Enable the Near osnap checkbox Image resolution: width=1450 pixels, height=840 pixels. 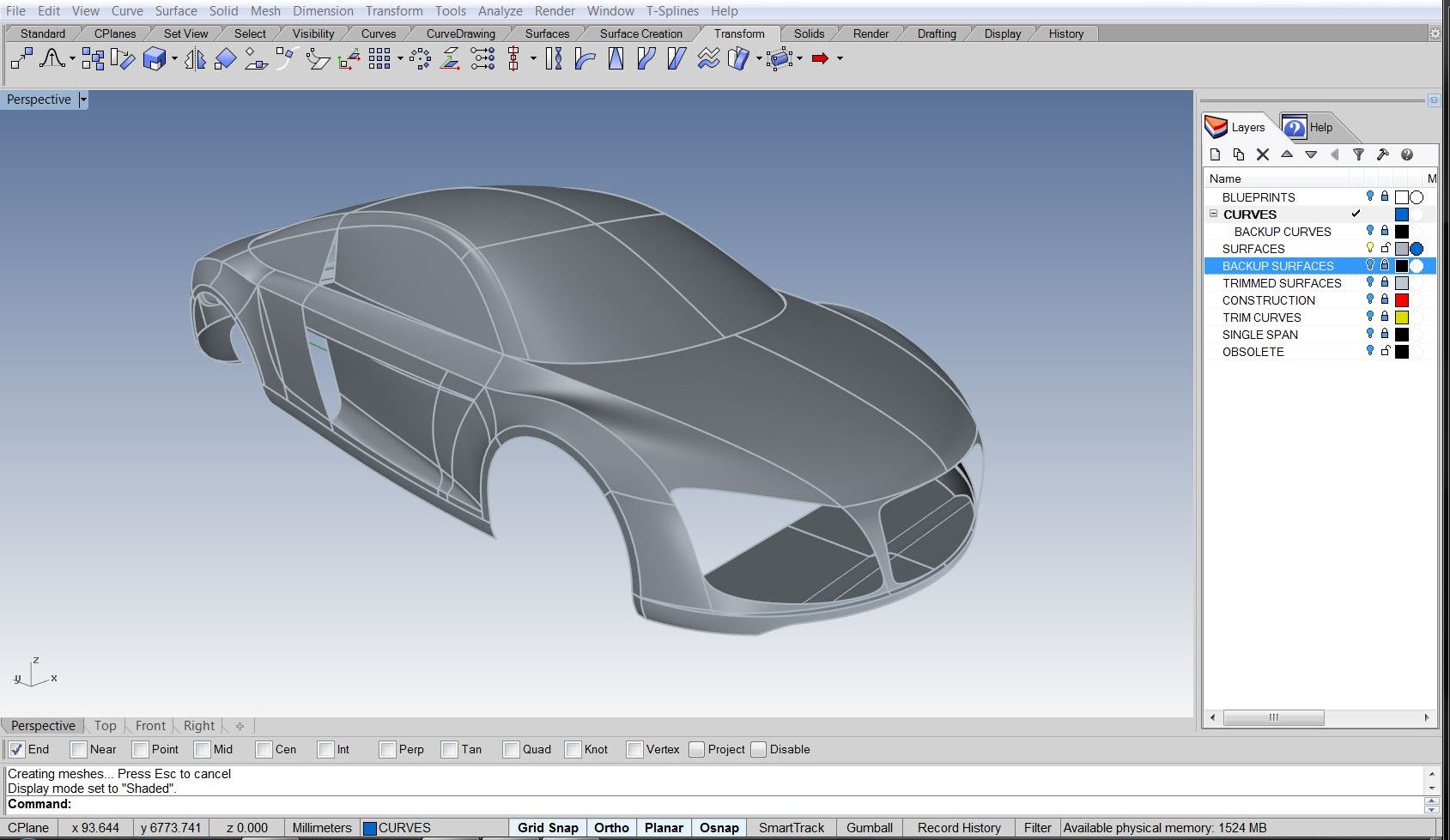point(78,749)
